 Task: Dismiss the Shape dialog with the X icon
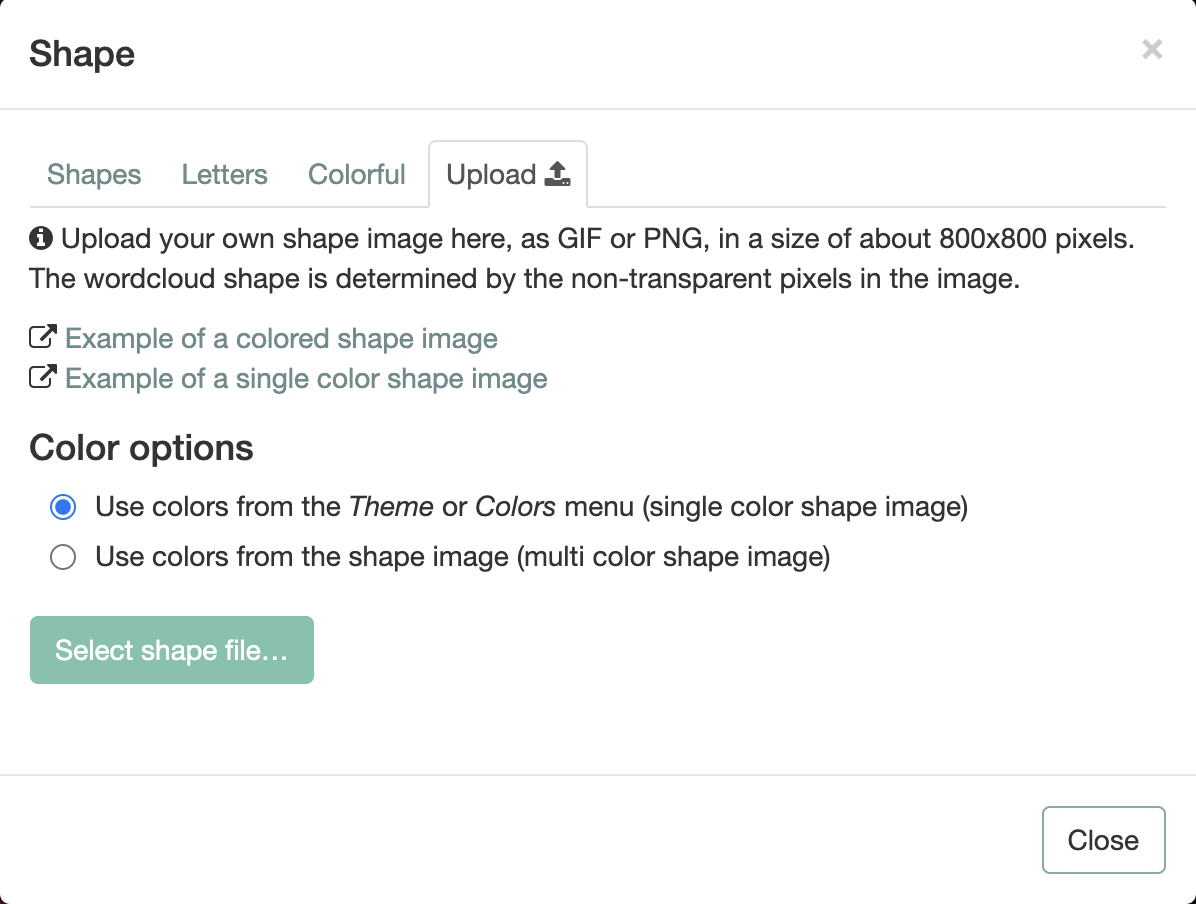[1152, 50]
